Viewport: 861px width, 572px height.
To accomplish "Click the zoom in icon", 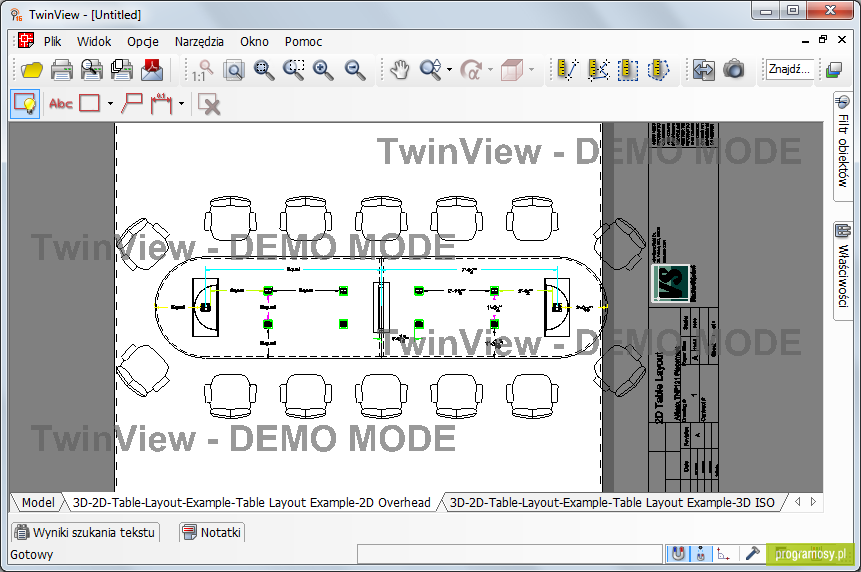I will [323, 70].
